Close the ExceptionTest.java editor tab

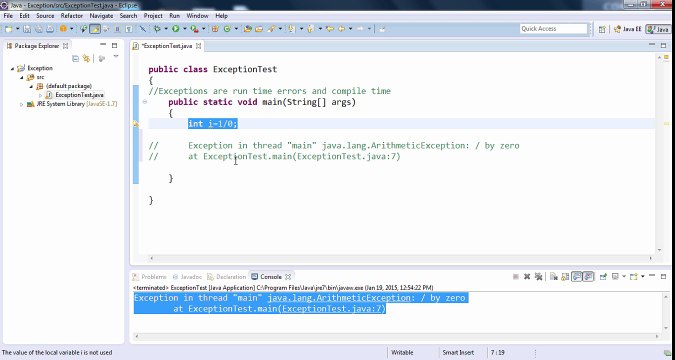pos(198,46)
